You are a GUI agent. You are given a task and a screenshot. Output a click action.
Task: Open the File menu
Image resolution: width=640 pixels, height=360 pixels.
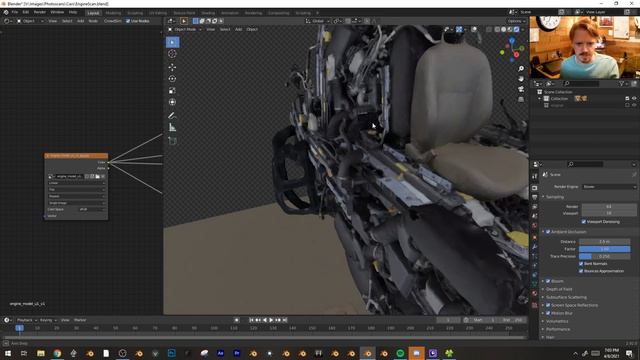(15, 12)
